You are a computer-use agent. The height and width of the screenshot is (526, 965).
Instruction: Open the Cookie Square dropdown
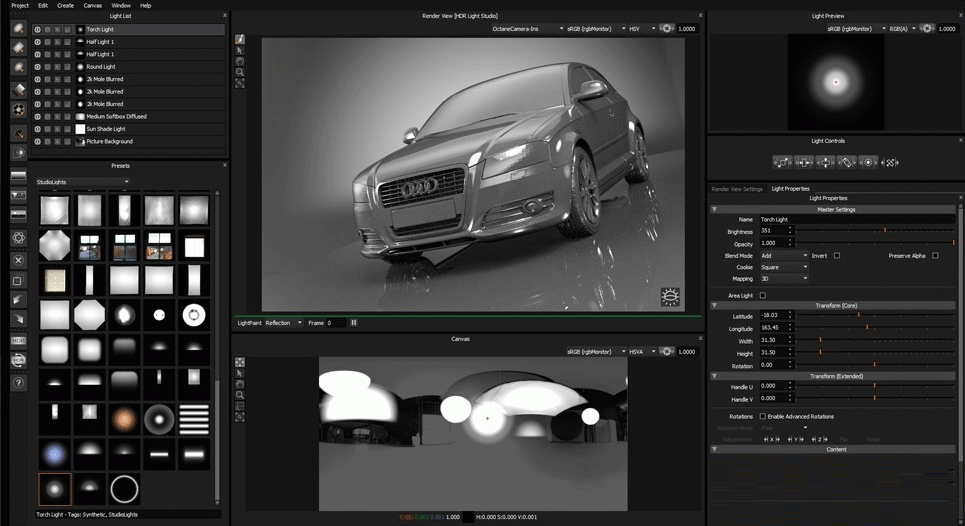(x=783, y=267)
